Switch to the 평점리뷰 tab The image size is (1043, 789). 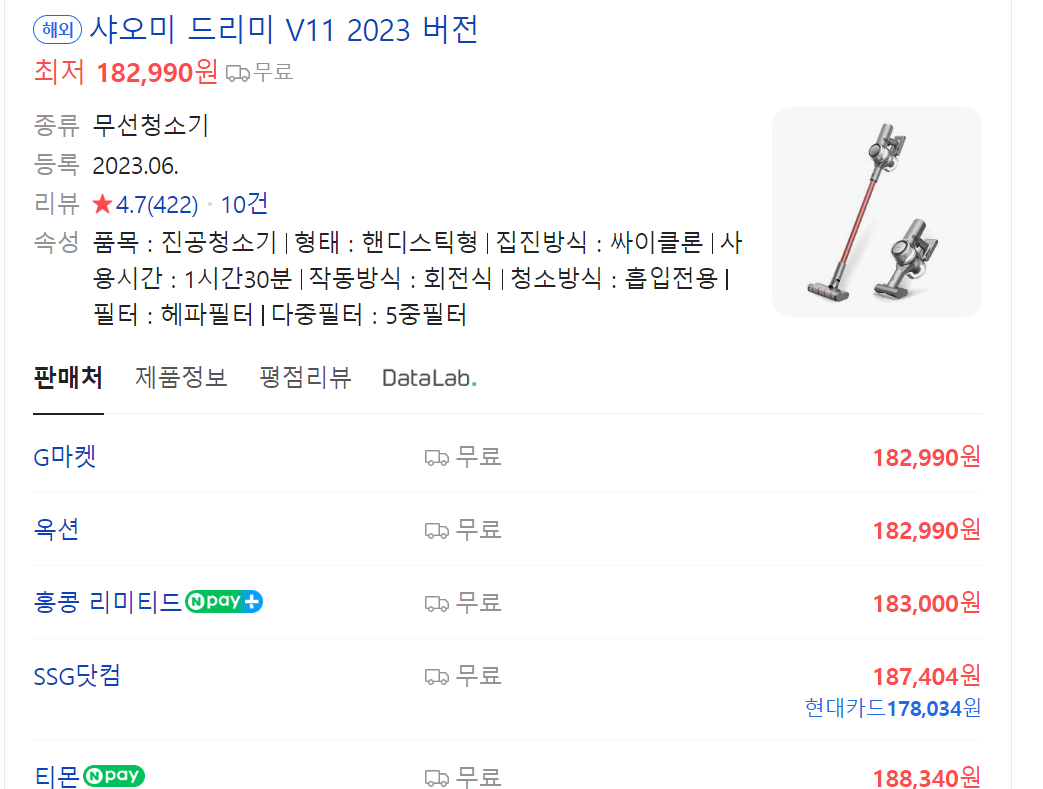[x=305, y=378]
